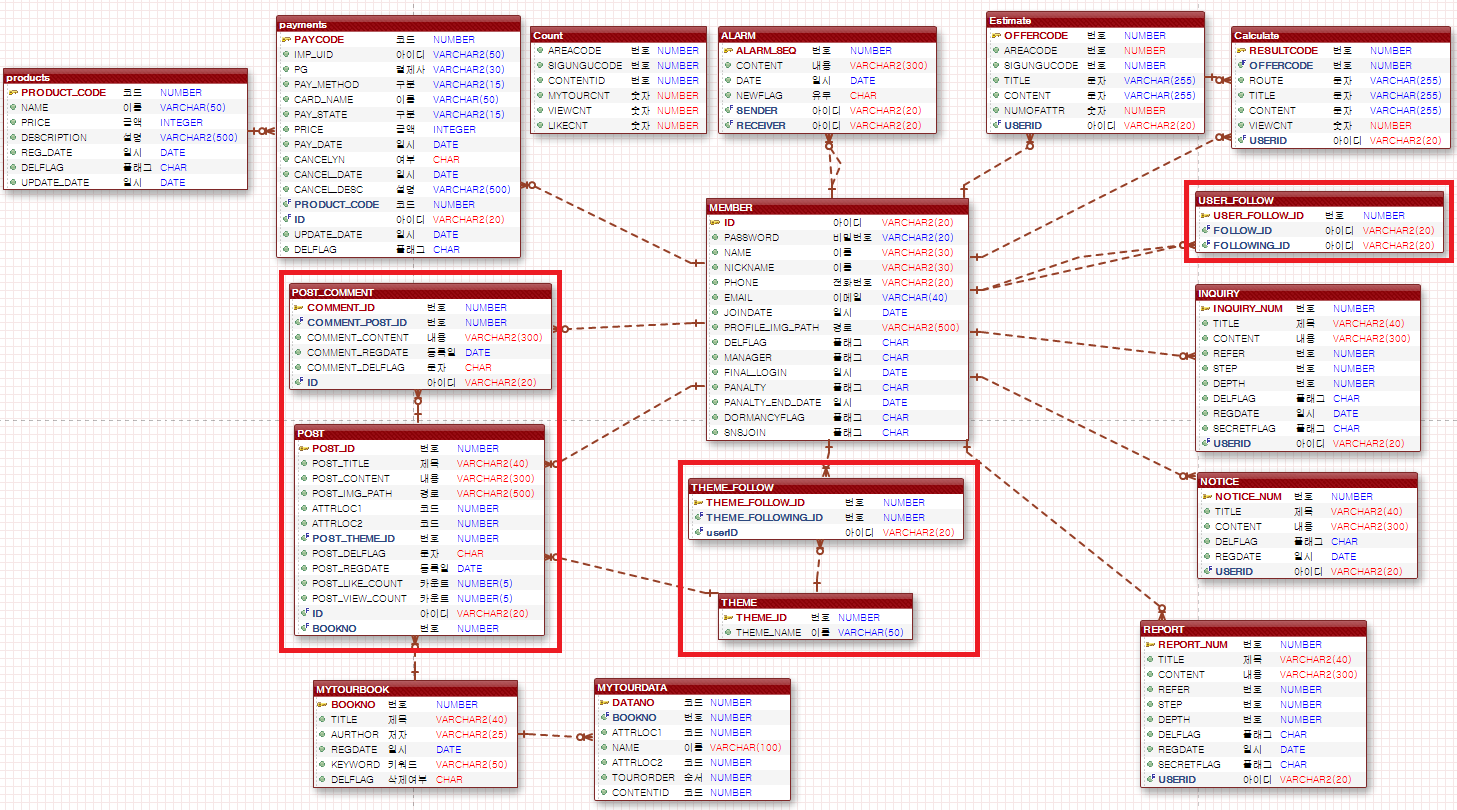Select the key icon beside NOTICE_NUM
This screenshot has height=810, width=1457.
(x=1207, y=496)
